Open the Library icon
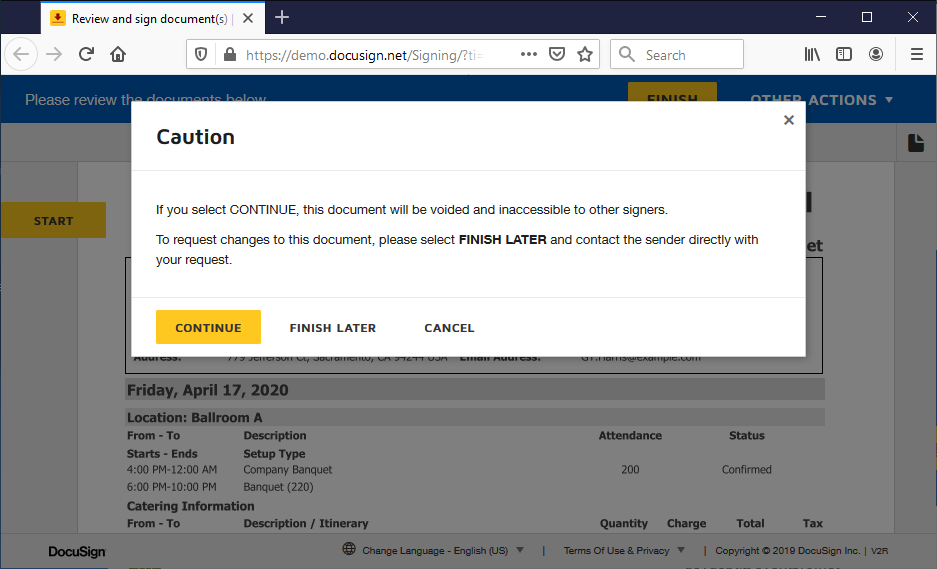This screenshot has height=569, width=937. tap(812, 54)
